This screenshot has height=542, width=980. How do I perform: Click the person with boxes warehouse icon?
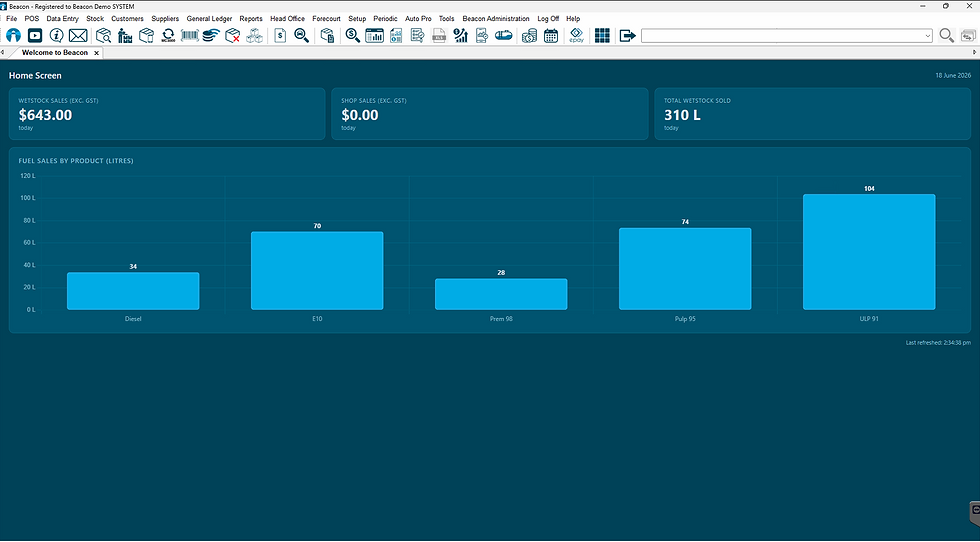(x=125, y=36)
